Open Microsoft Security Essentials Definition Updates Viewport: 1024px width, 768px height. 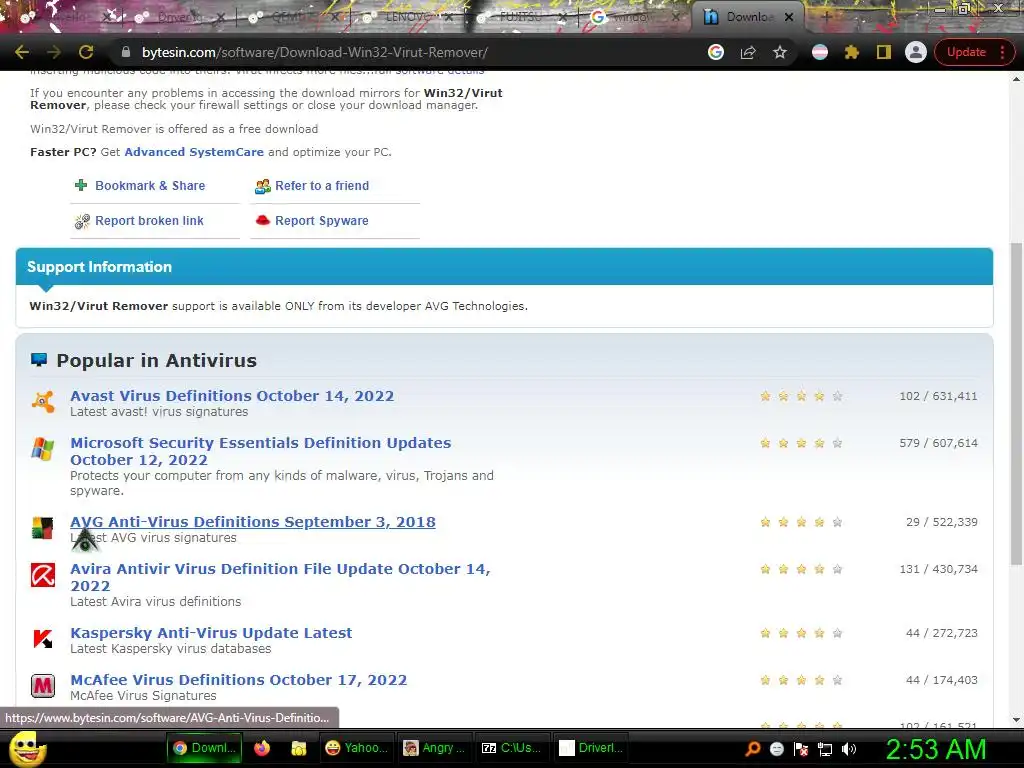click(x=261, y=451)
